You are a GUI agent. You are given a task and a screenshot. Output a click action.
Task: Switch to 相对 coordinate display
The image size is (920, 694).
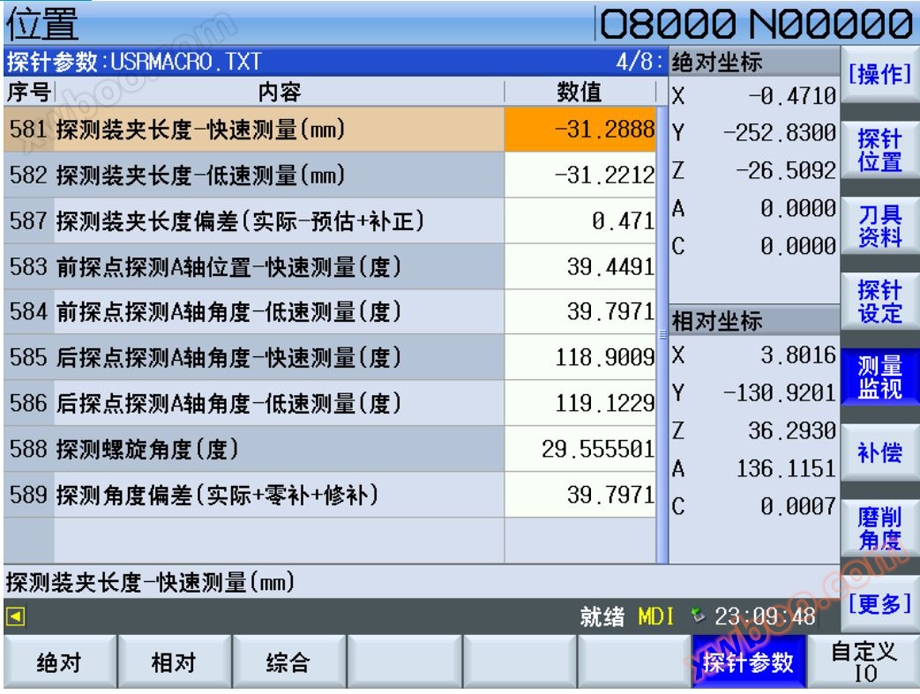174,663
